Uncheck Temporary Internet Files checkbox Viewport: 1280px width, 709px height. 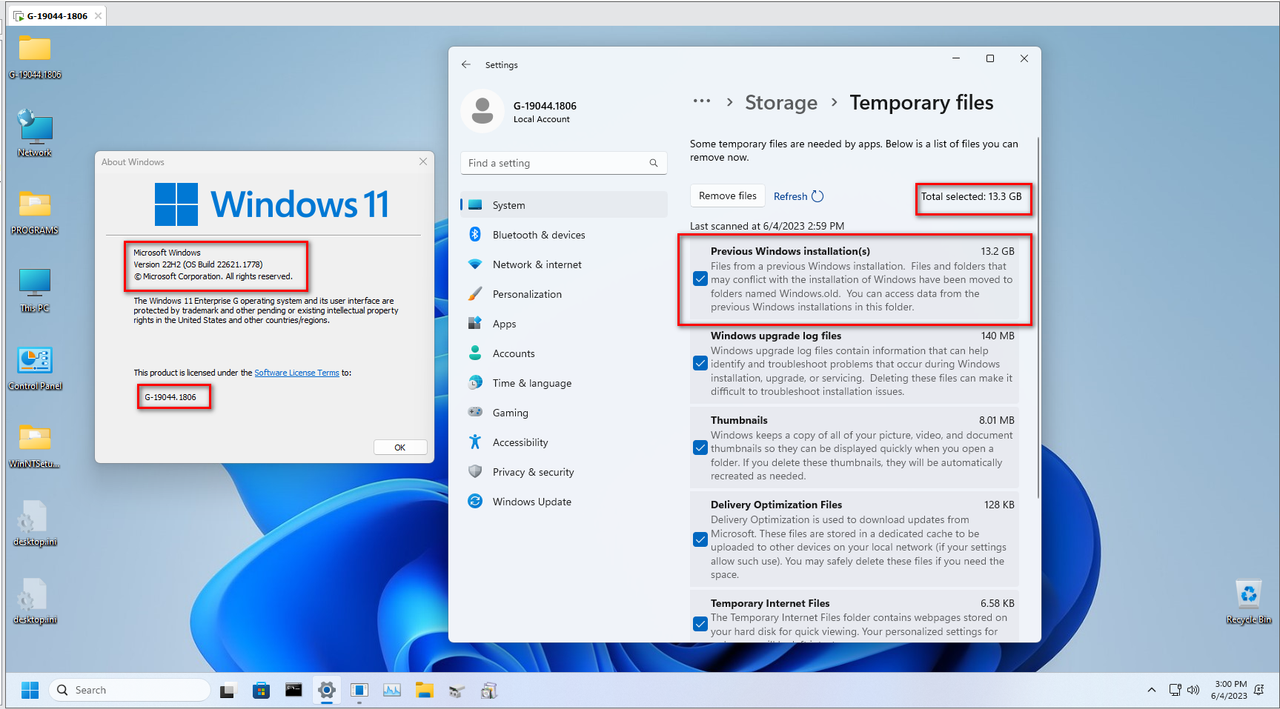pyautogui.click(x=700, y=624)
